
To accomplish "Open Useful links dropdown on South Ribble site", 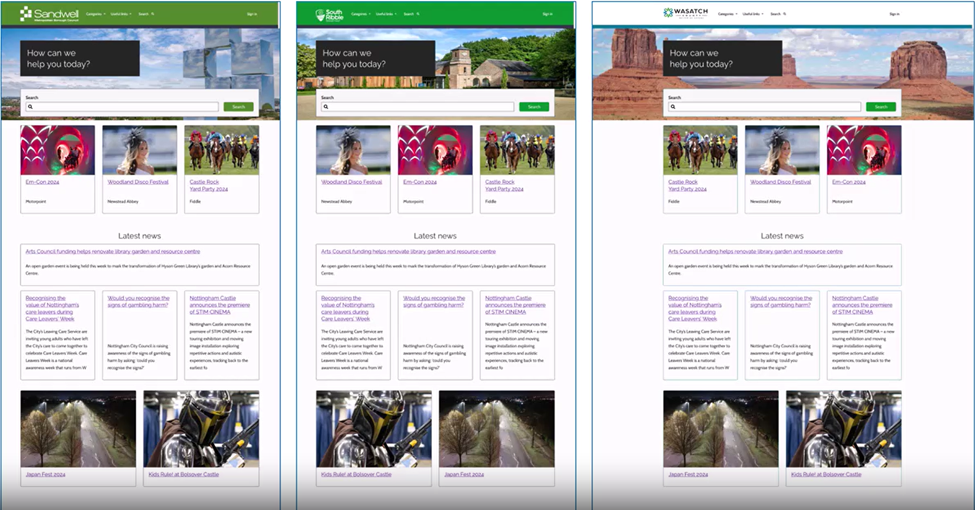I will pos(386,14).
